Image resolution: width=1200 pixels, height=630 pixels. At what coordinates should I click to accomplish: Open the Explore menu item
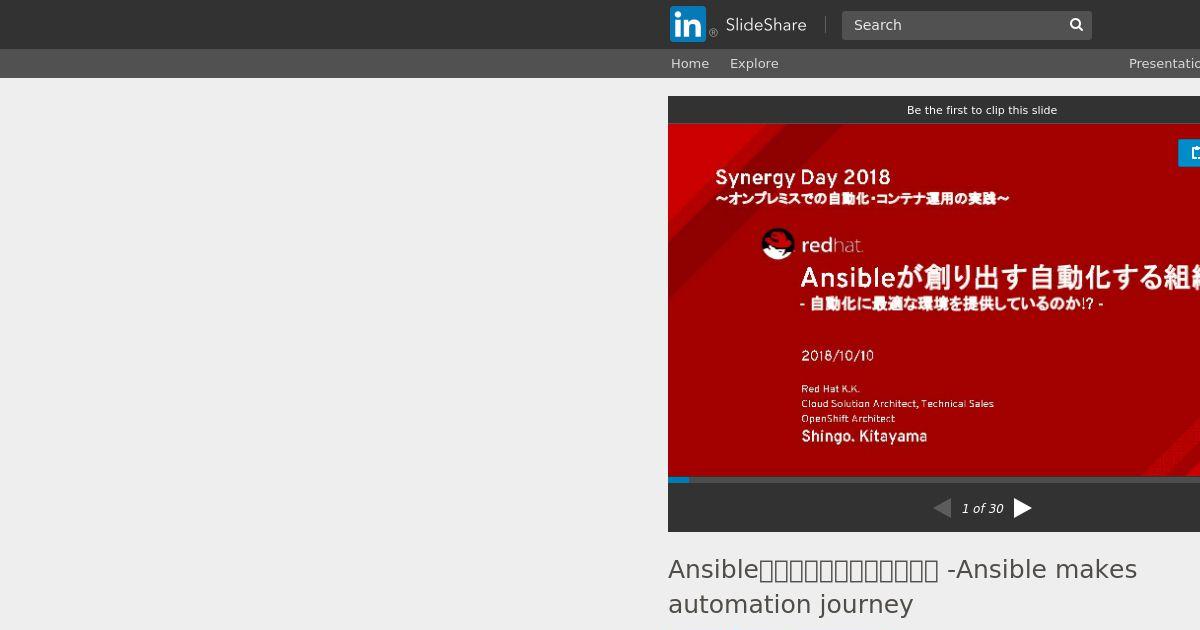coord(754,63)
